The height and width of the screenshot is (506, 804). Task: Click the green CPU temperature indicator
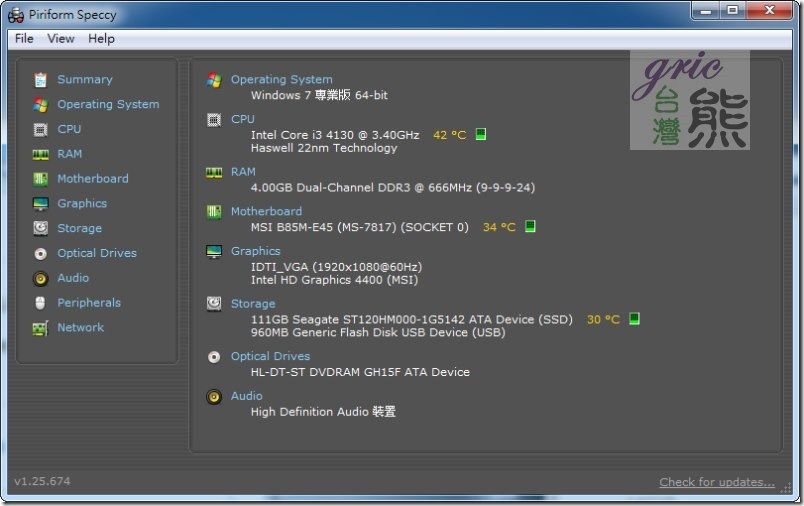tap(480, 134)
